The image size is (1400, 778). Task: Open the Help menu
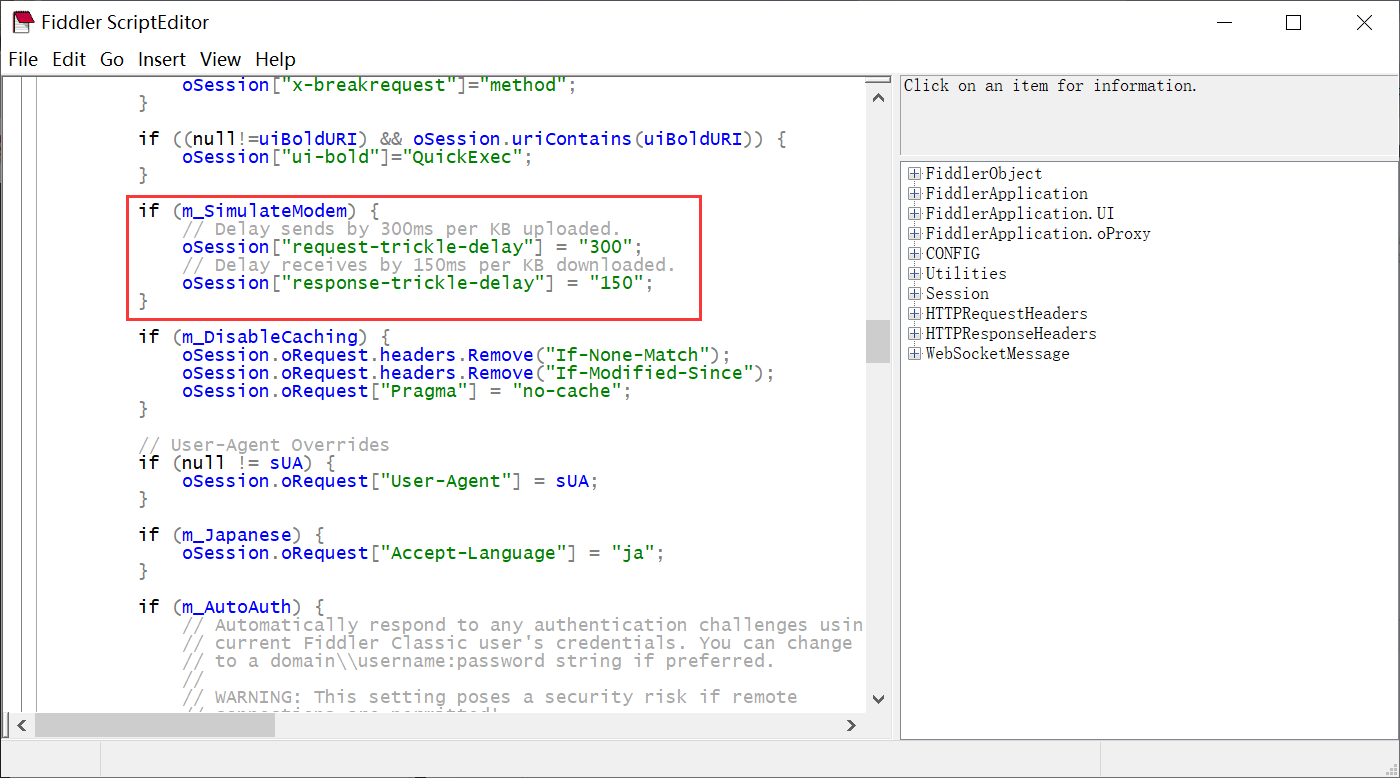click(275, 59)
